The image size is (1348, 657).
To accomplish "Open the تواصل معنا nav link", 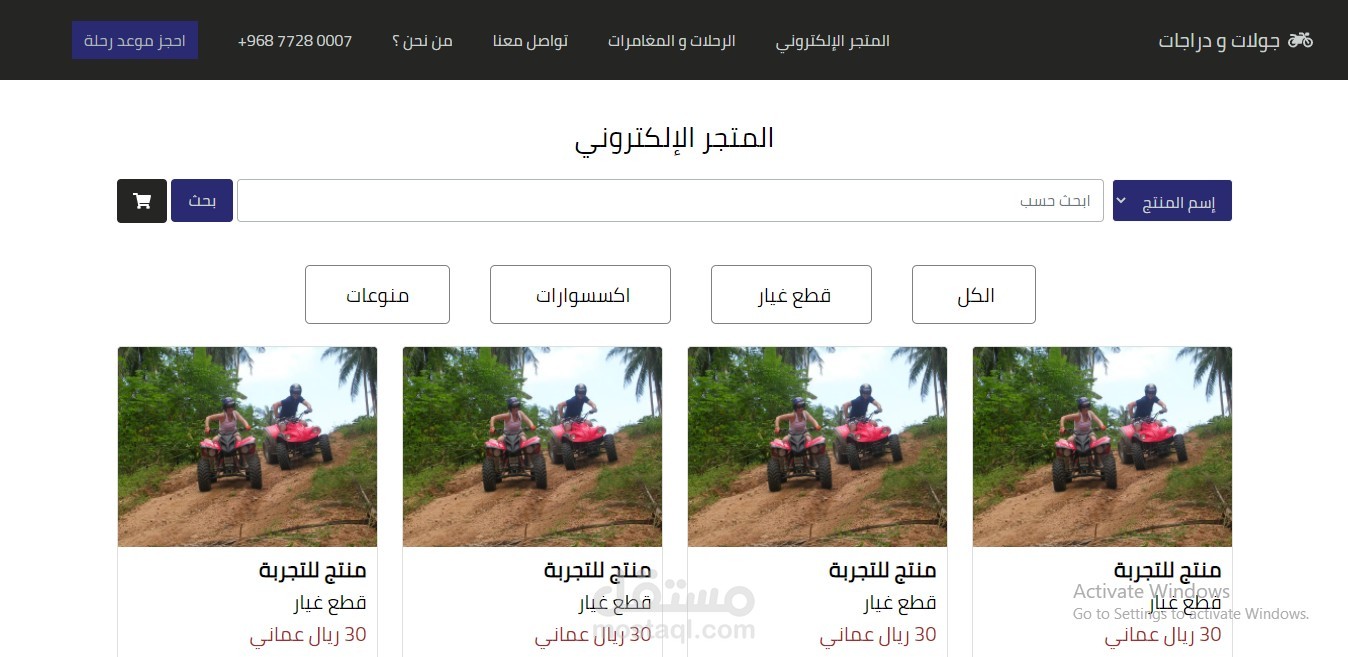I will 530,41.
